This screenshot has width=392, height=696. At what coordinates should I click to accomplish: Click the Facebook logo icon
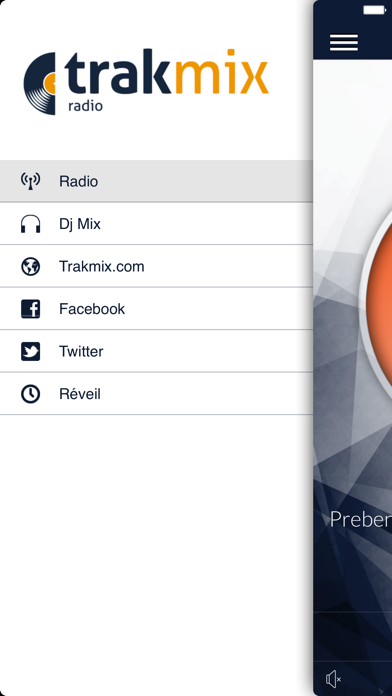click(31, 309)
